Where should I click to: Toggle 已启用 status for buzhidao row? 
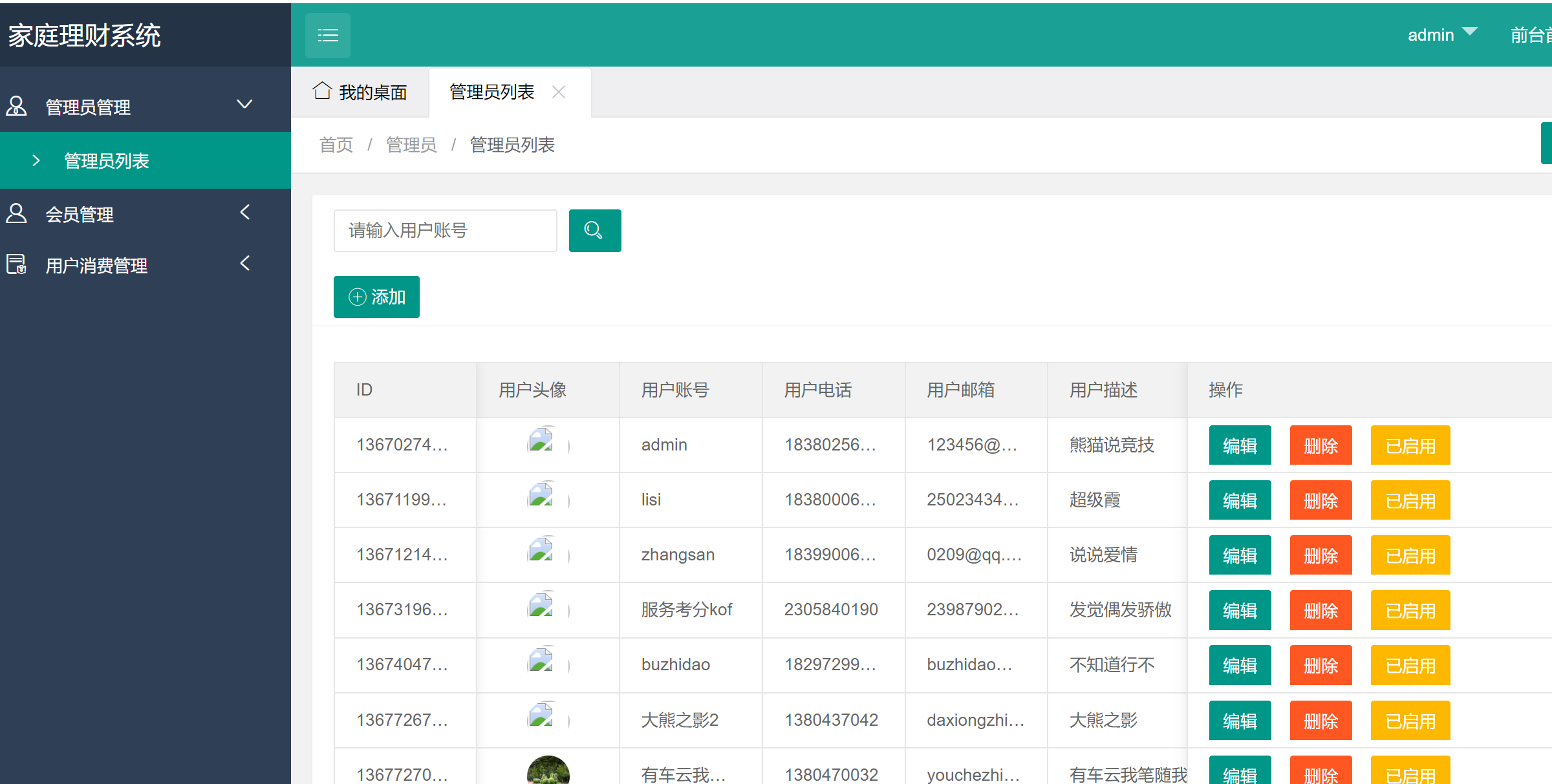tap(1410, 665)
